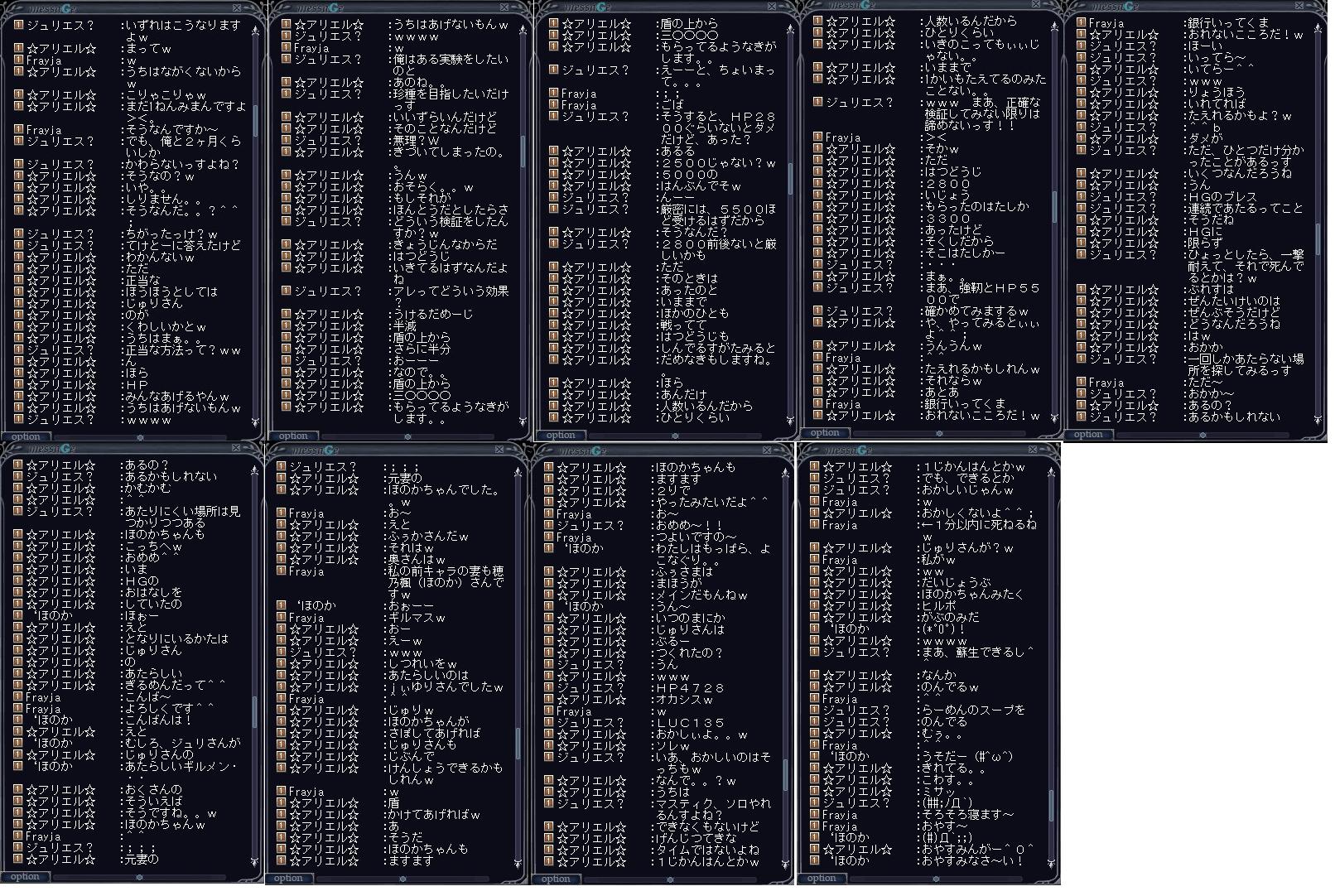Screen dimensions: 1335x896
Task: Click scroll-up arrow in window starting 'あるの？'
Action: click(255, 469)
